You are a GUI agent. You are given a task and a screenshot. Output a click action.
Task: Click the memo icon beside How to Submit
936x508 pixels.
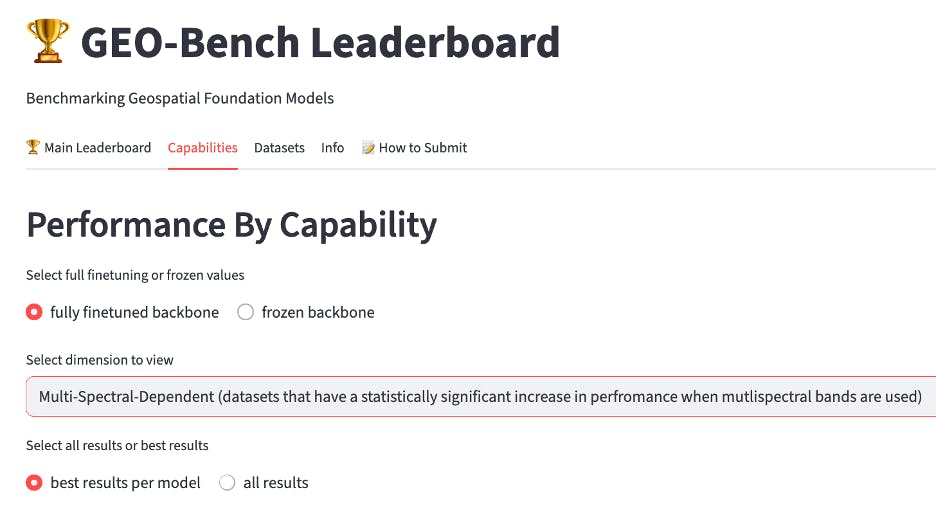pos(368,148)
